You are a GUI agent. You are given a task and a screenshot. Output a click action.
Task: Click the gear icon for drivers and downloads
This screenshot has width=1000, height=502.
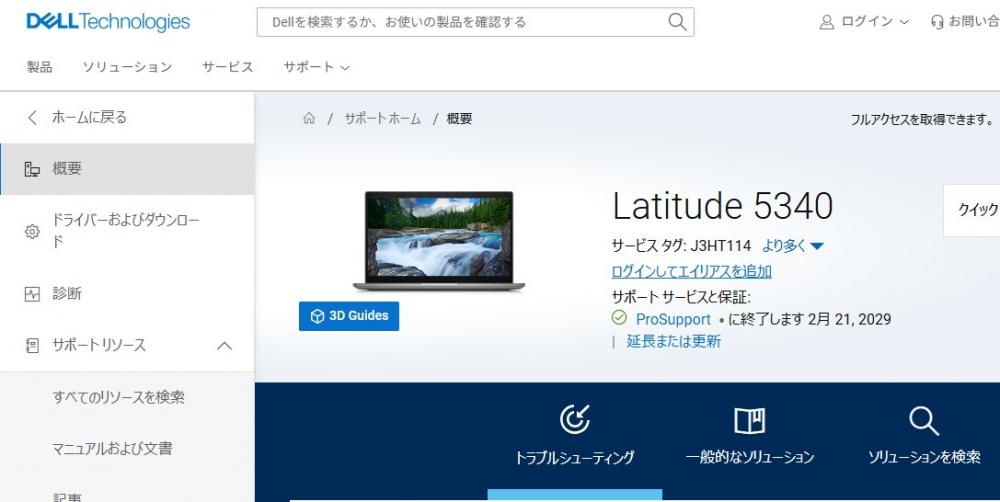[32, 231]
